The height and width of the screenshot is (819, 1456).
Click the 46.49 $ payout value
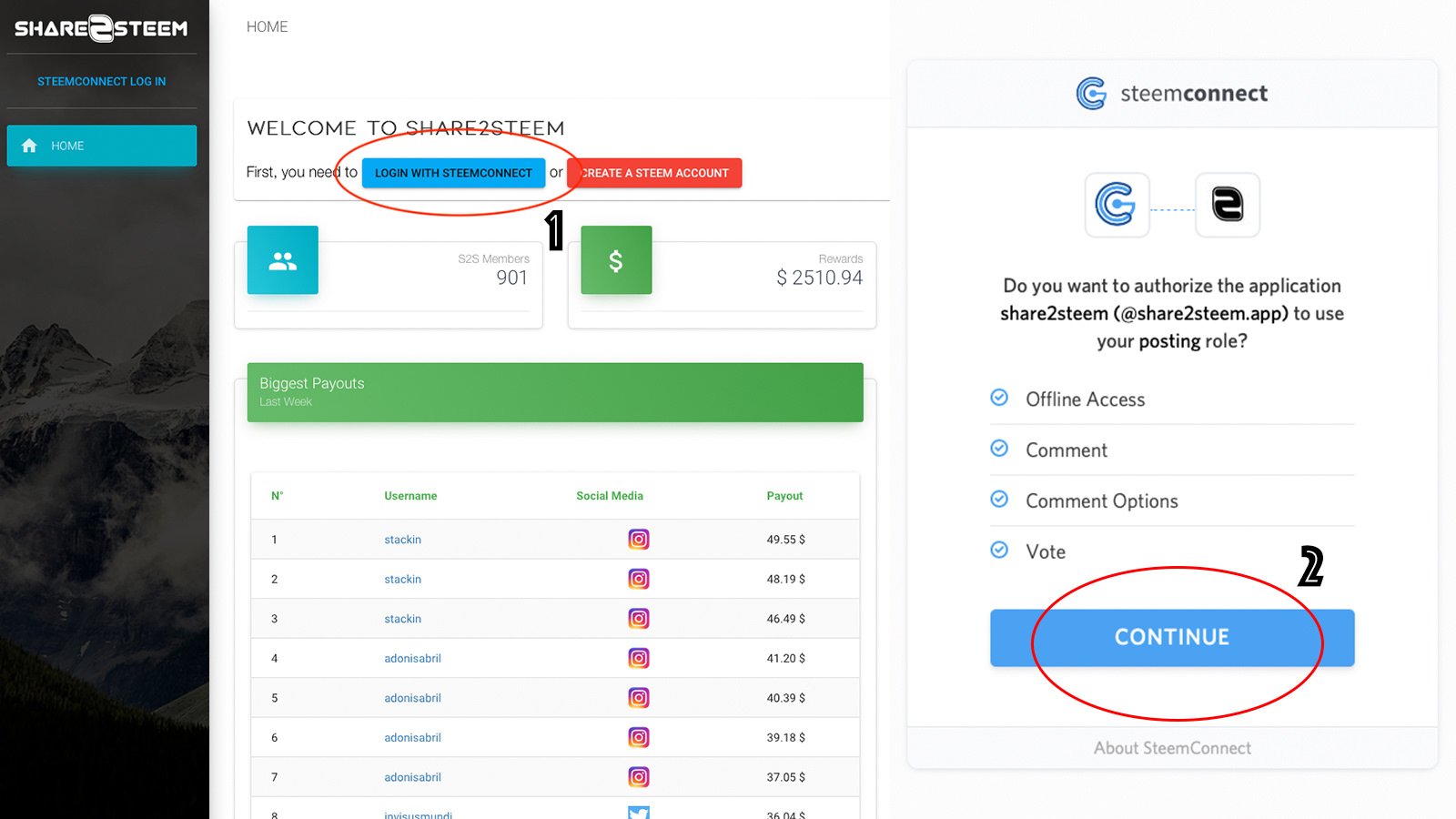[785, 619]
